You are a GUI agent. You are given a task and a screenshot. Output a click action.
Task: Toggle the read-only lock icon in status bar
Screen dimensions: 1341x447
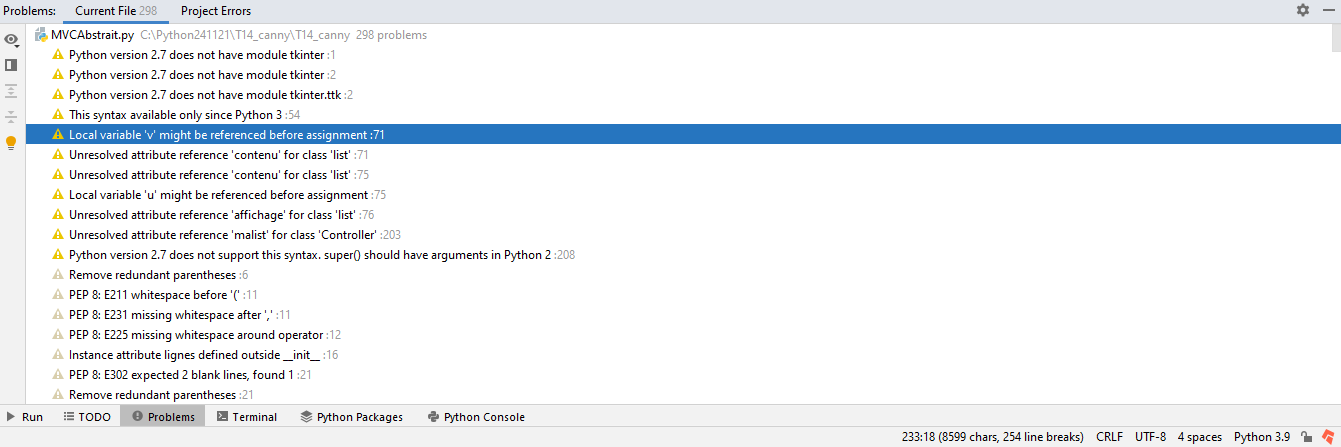pos(1306,437)
